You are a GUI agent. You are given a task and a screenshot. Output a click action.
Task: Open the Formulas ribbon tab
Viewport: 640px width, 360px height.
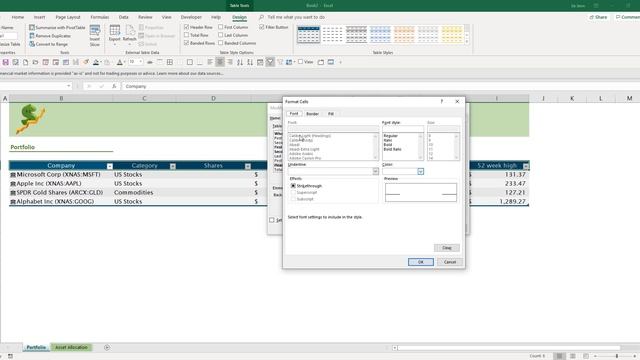100,17
